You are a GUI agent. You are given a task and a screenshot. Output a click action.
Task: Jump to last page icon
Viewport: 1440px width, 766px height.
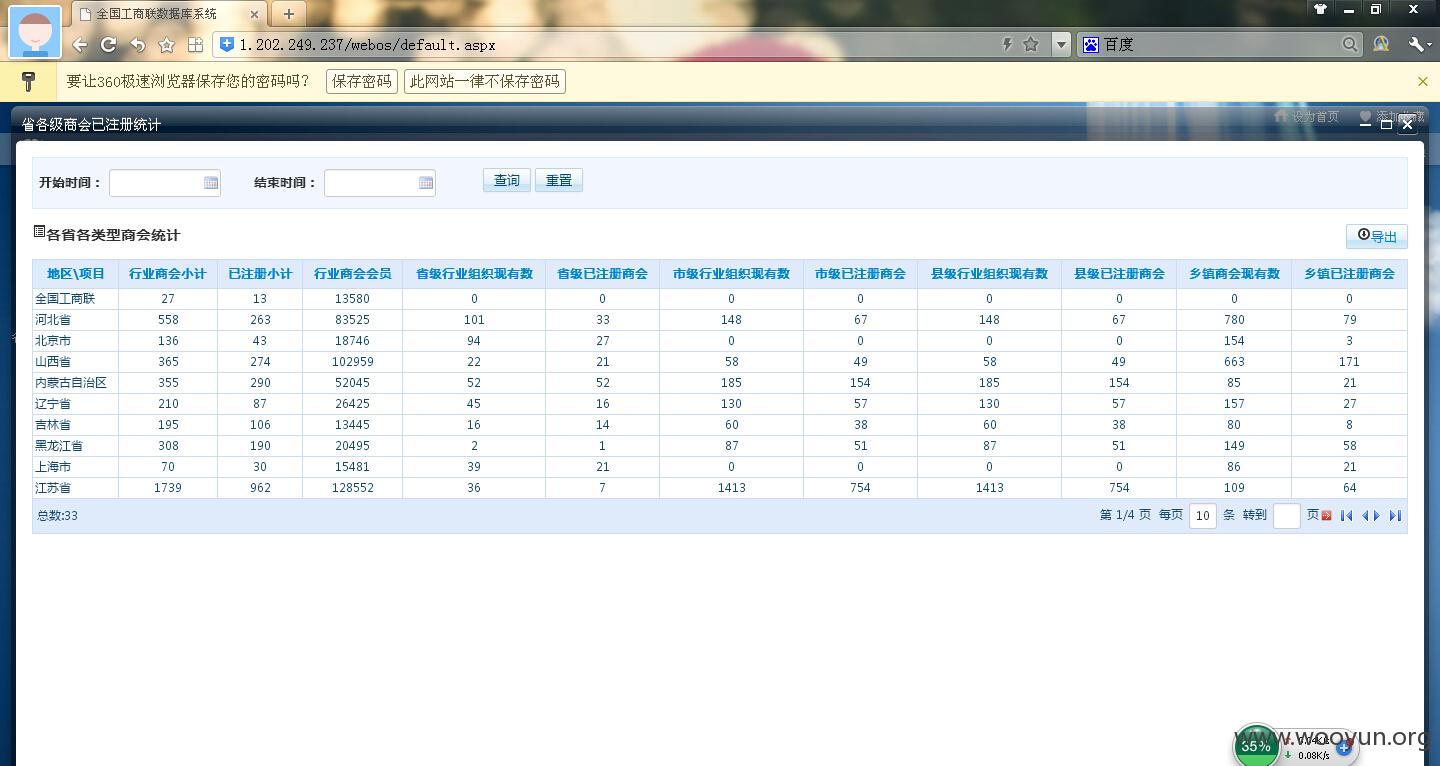tap(1395, 516)
